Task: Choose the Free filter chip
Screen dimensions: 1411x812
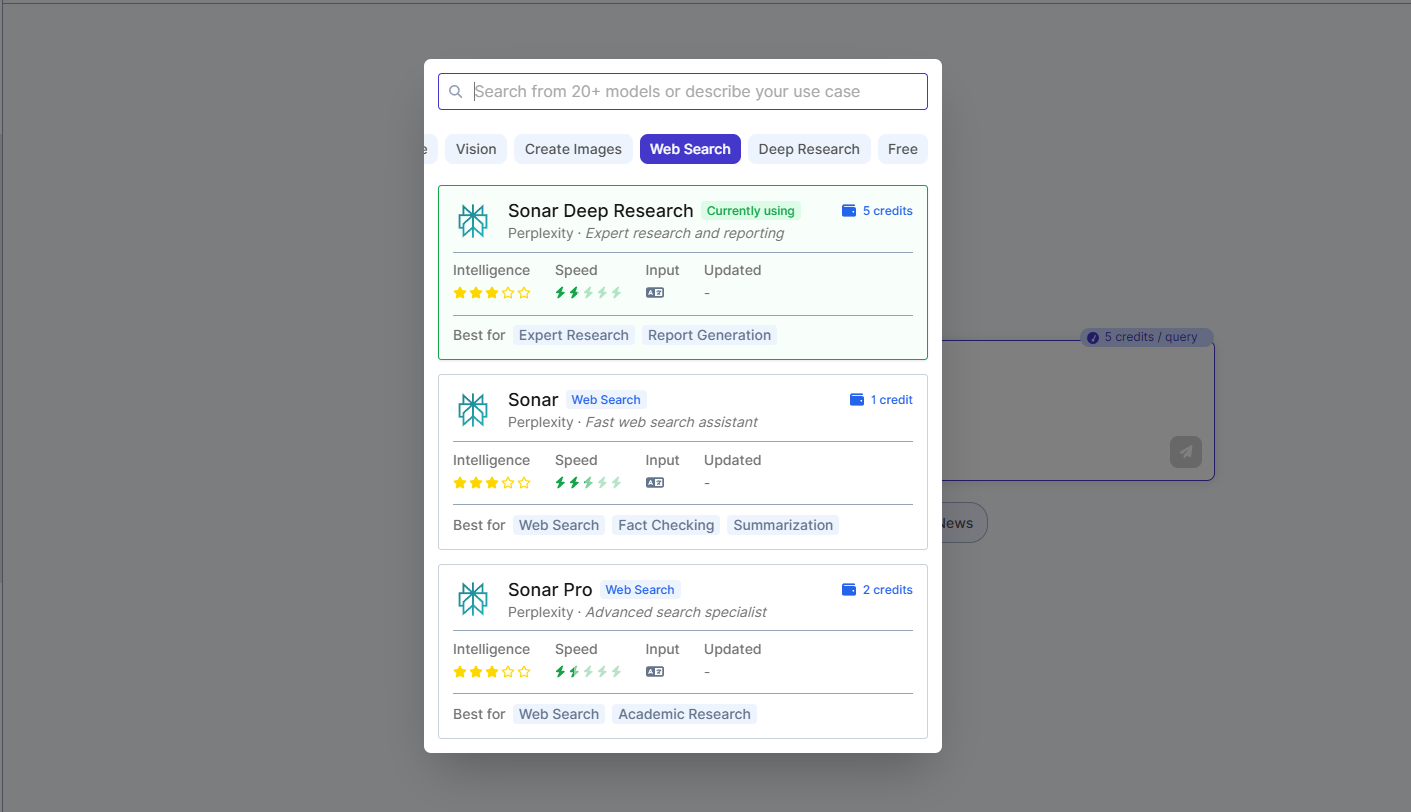Action: point(902,149)
